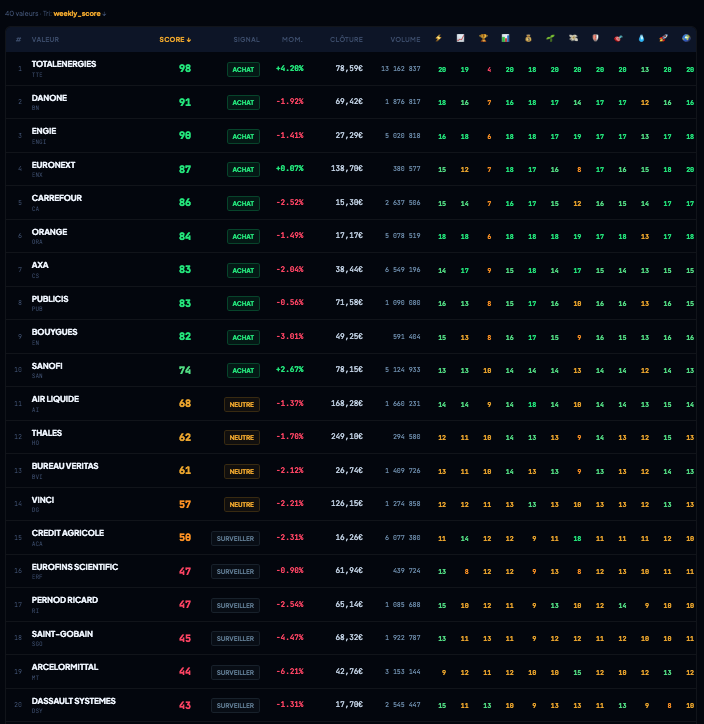704x724 pixels.
Task: Open the DANONE stock row
Action: (x=50, y=98)
